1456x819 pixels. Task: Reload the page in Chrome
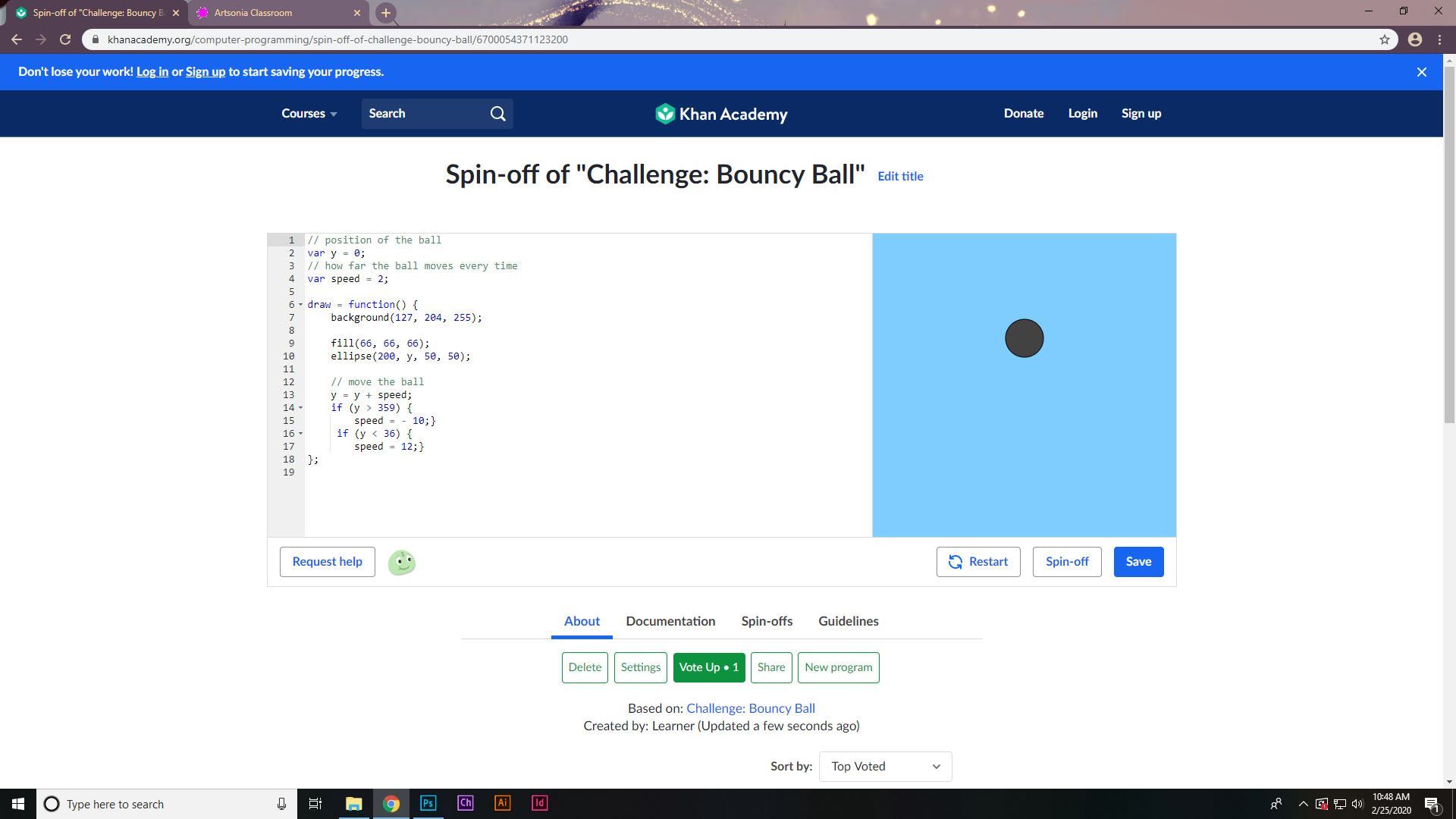[x=65, y=39]
